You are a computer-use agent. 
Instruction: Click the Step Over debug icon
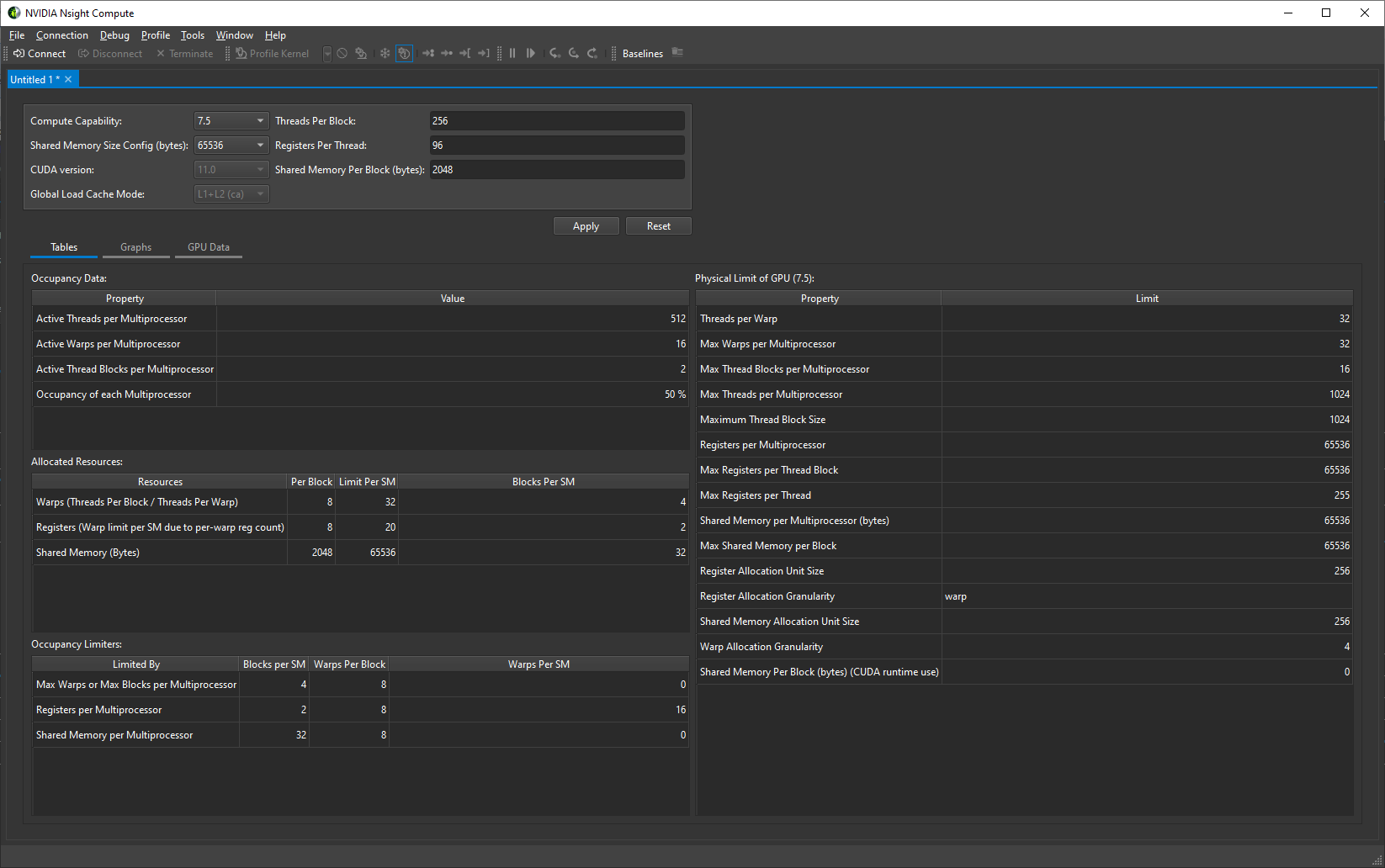pyautogui.click(x=574, y=53)
